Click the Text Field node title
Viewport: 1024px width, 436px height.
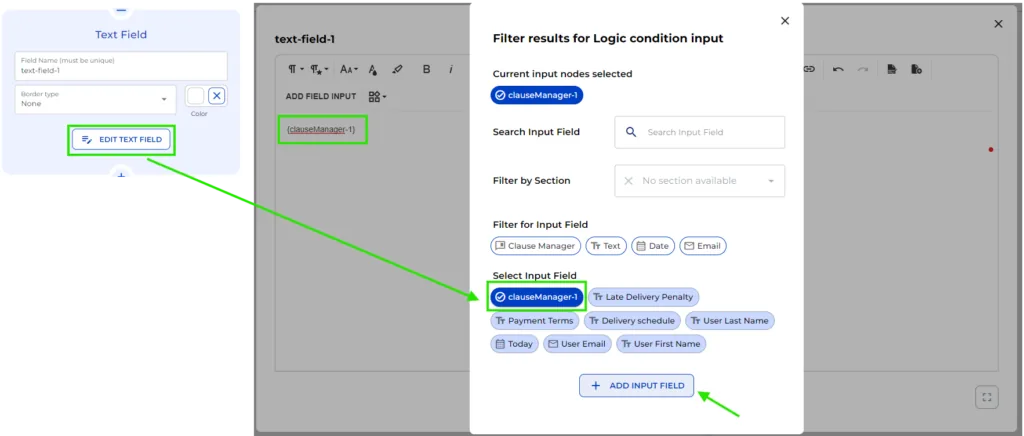[x=121, y=35]
